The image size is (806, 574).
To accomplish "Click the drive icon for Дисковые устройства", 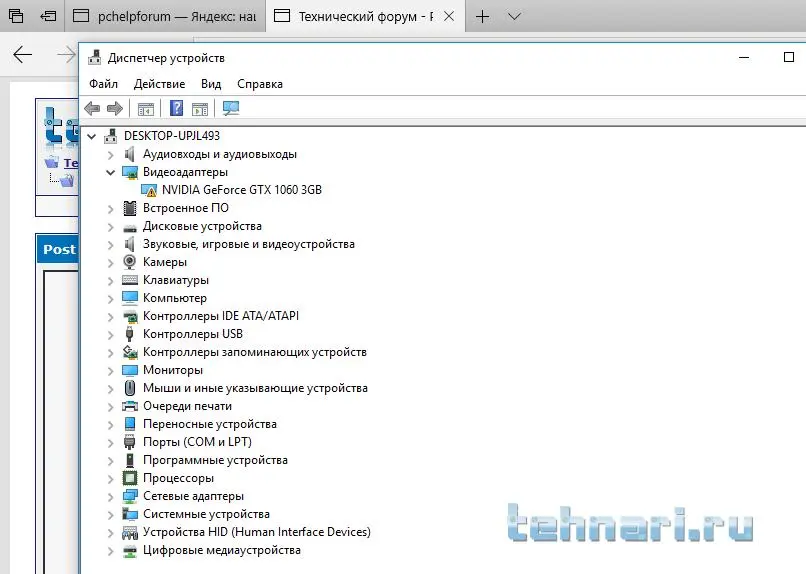I will pyautogui.click(x=130, y=227).
